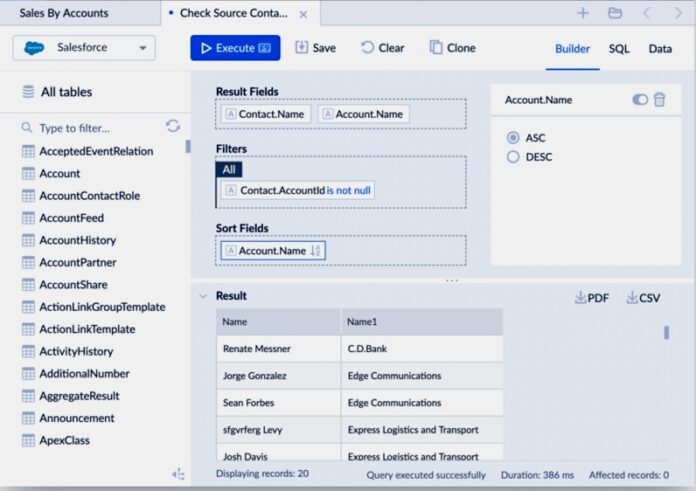Switch to the SQL tab
Viewport: 696px width, 491px height.
click(x=619, y=48)
